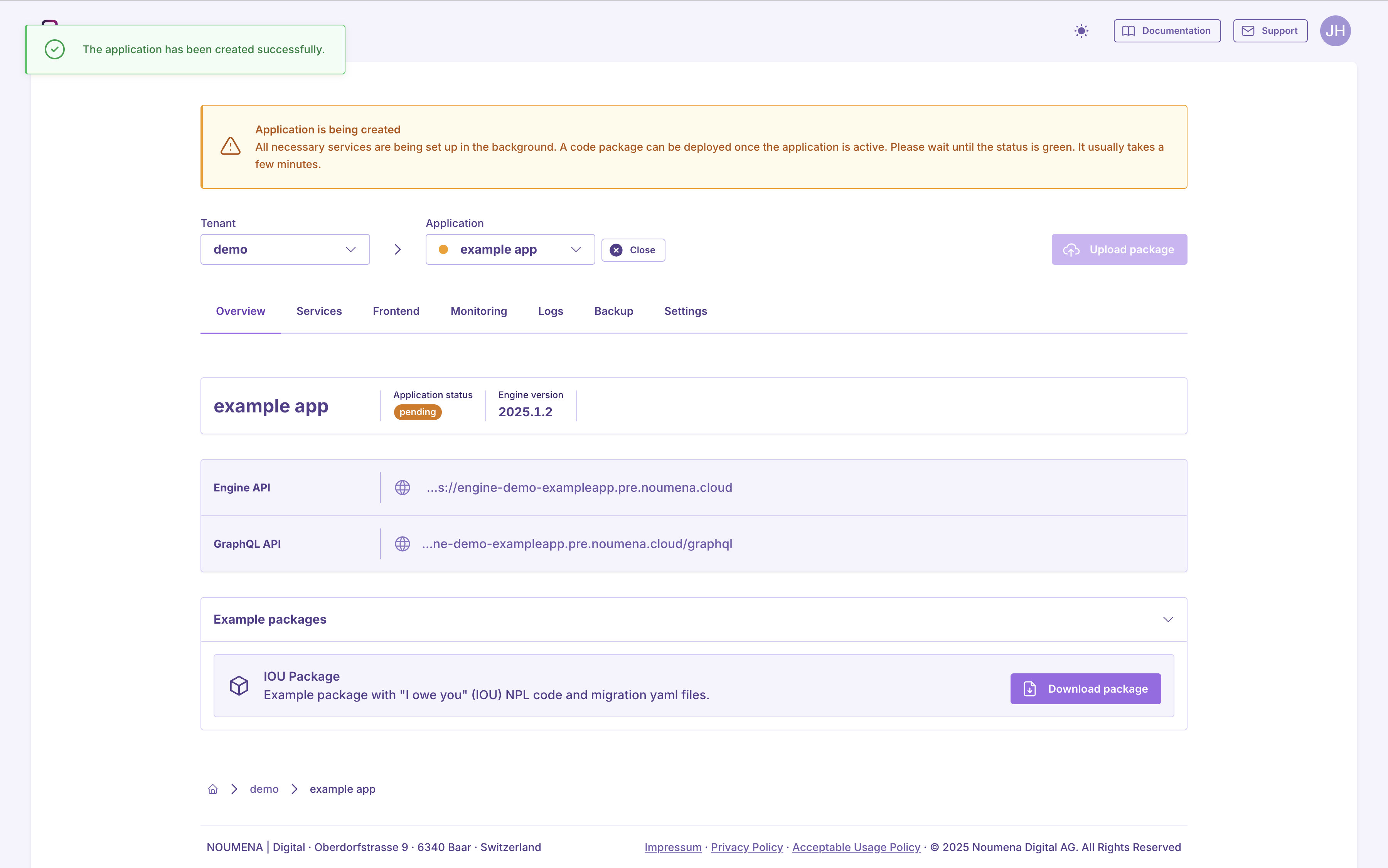
Task: Open the Application example app dropdown
Action: point(509,249)
